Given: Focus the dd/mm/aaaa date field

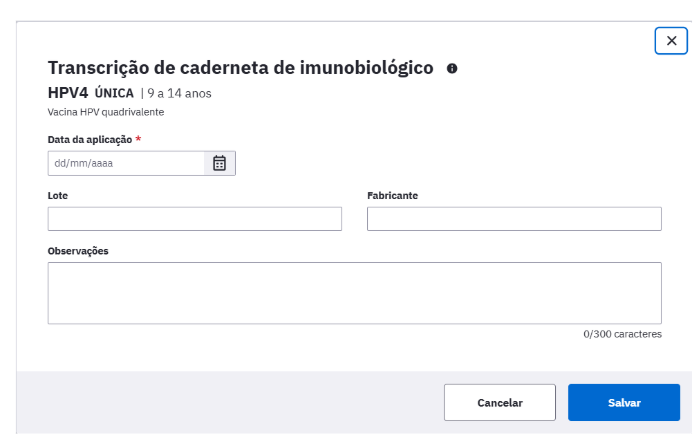Looking at the screenshot, I should click(x=126, y=163).
